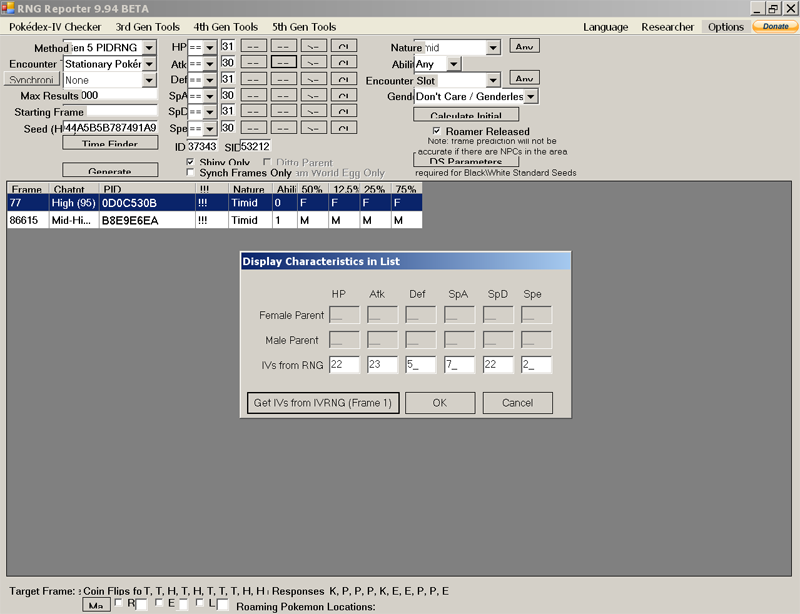Uncheck the Roamer Released checkbox
The image size is (800, 614).
[x=436, y=131]
